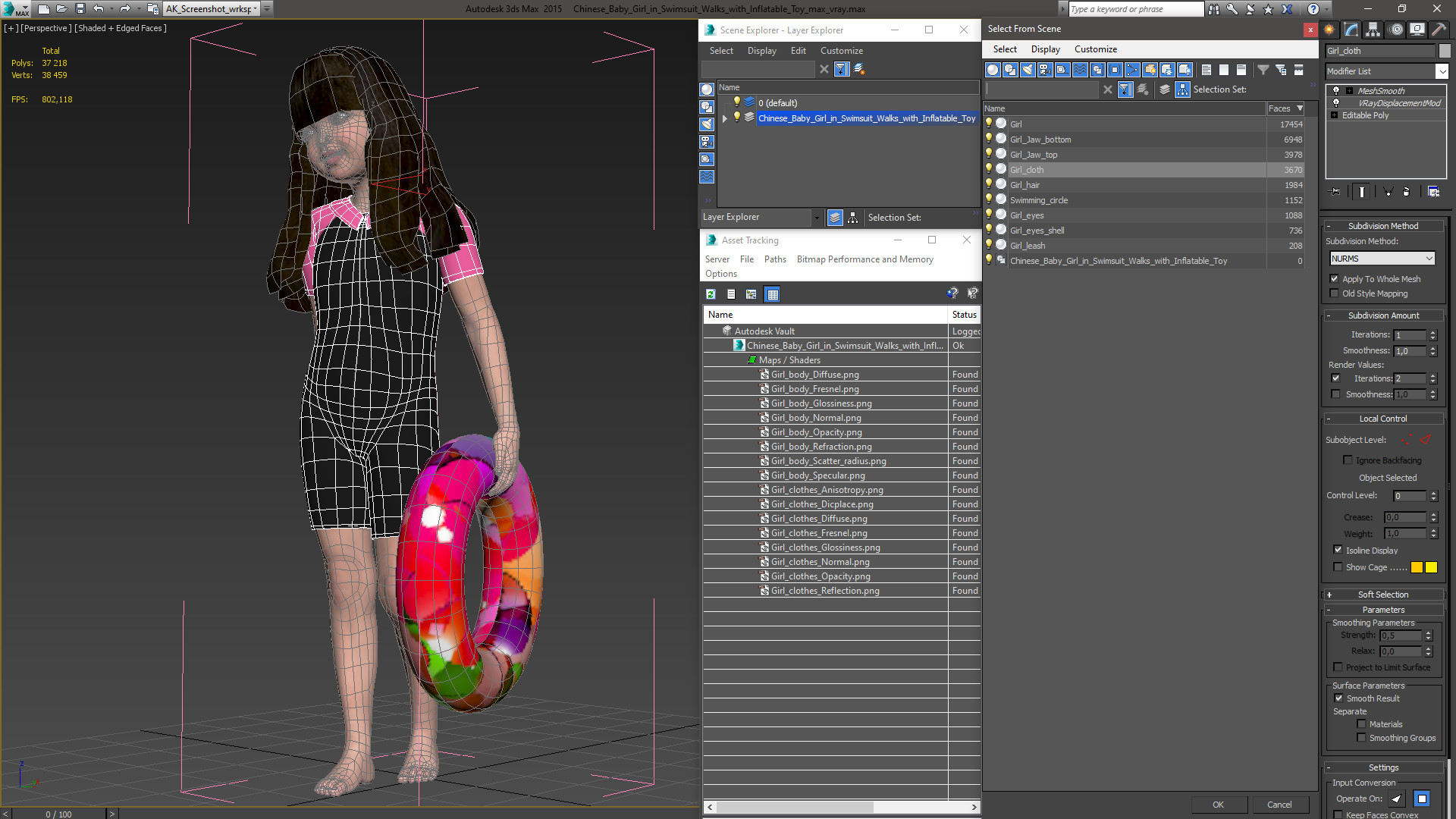Select the Swimming_circle object in the list
Screen dimensions: 1456x819
point(1038,200)
